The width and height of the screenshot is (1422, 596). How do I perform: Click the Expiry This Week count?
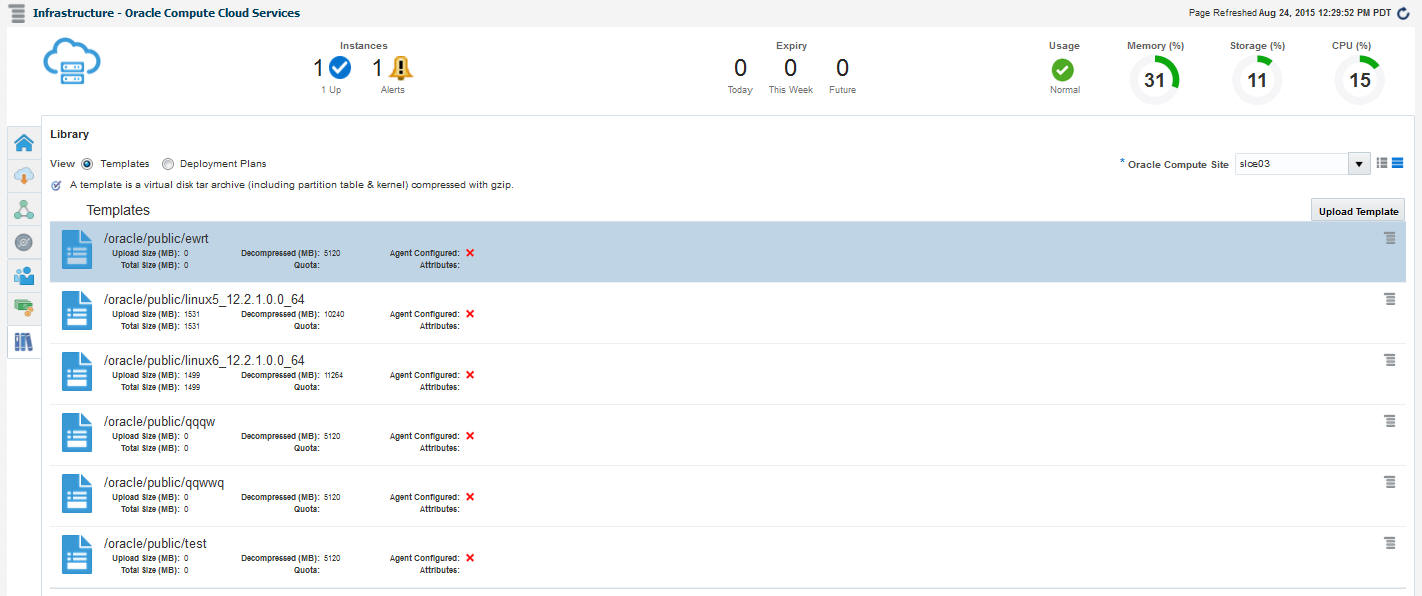790,68
